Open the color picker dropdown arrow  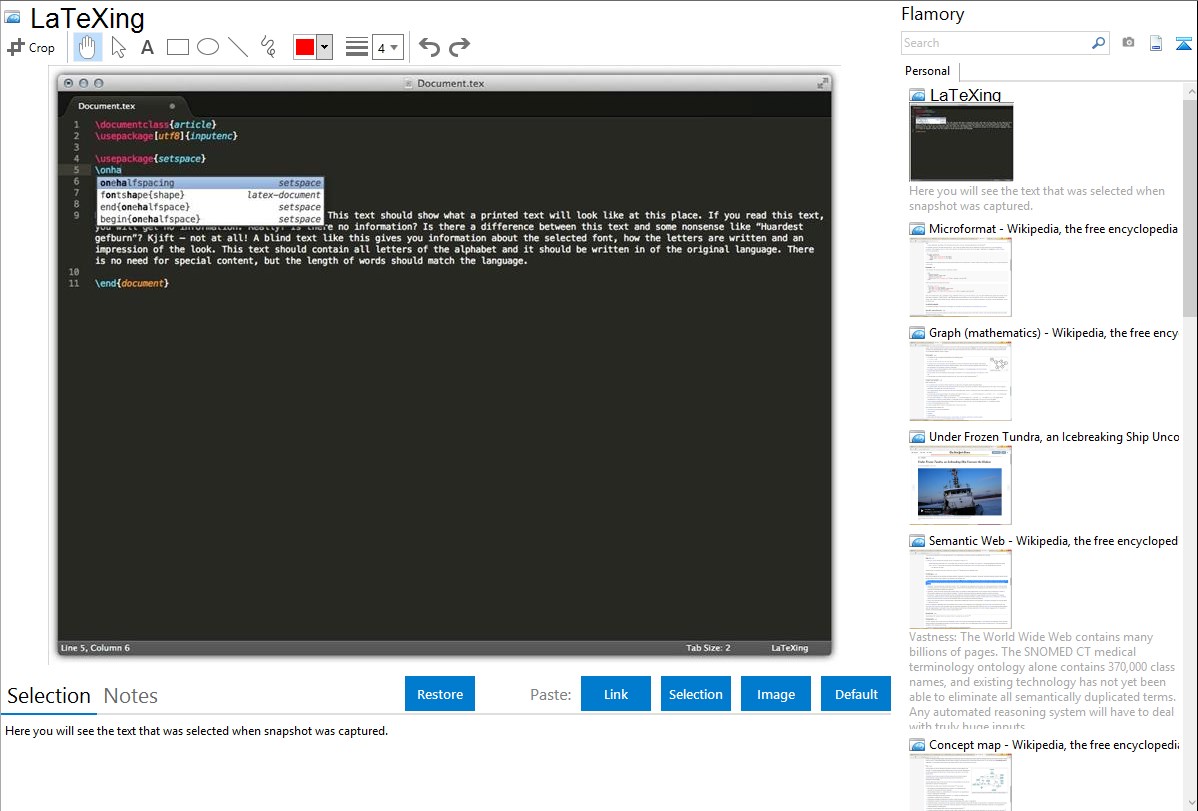(x=325, y=47)
